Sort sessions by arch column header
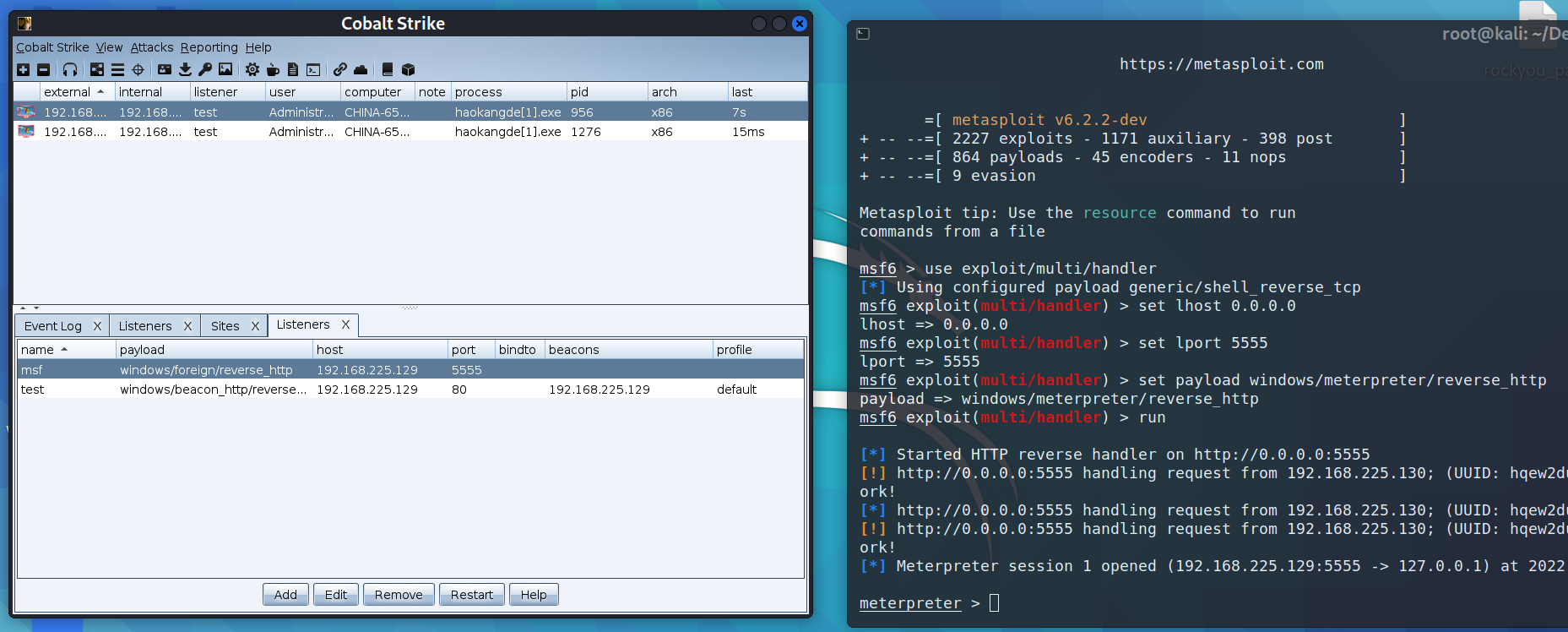 point(687,92)
